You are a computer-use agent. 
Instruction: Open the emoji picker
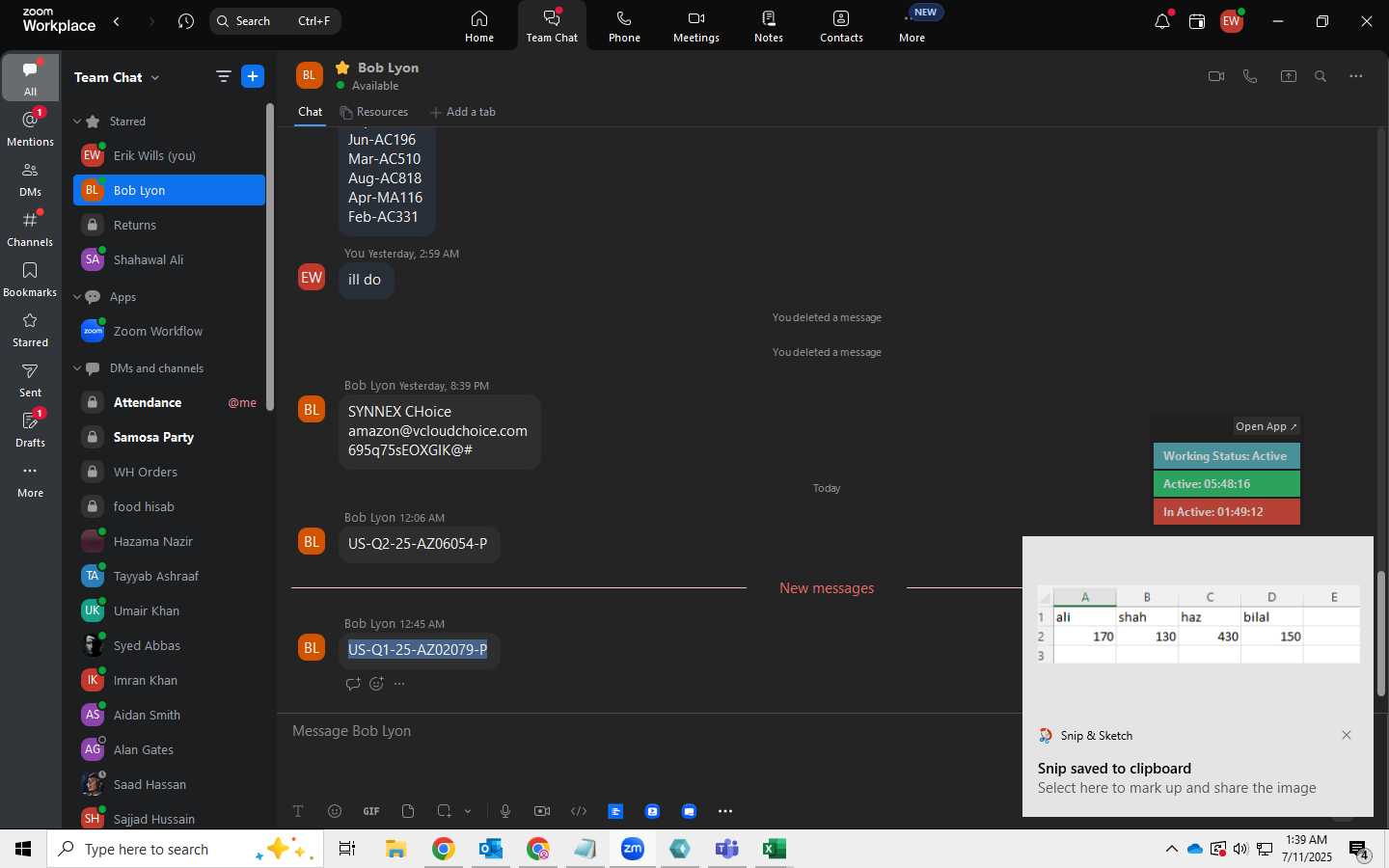[x=335, y=811]
